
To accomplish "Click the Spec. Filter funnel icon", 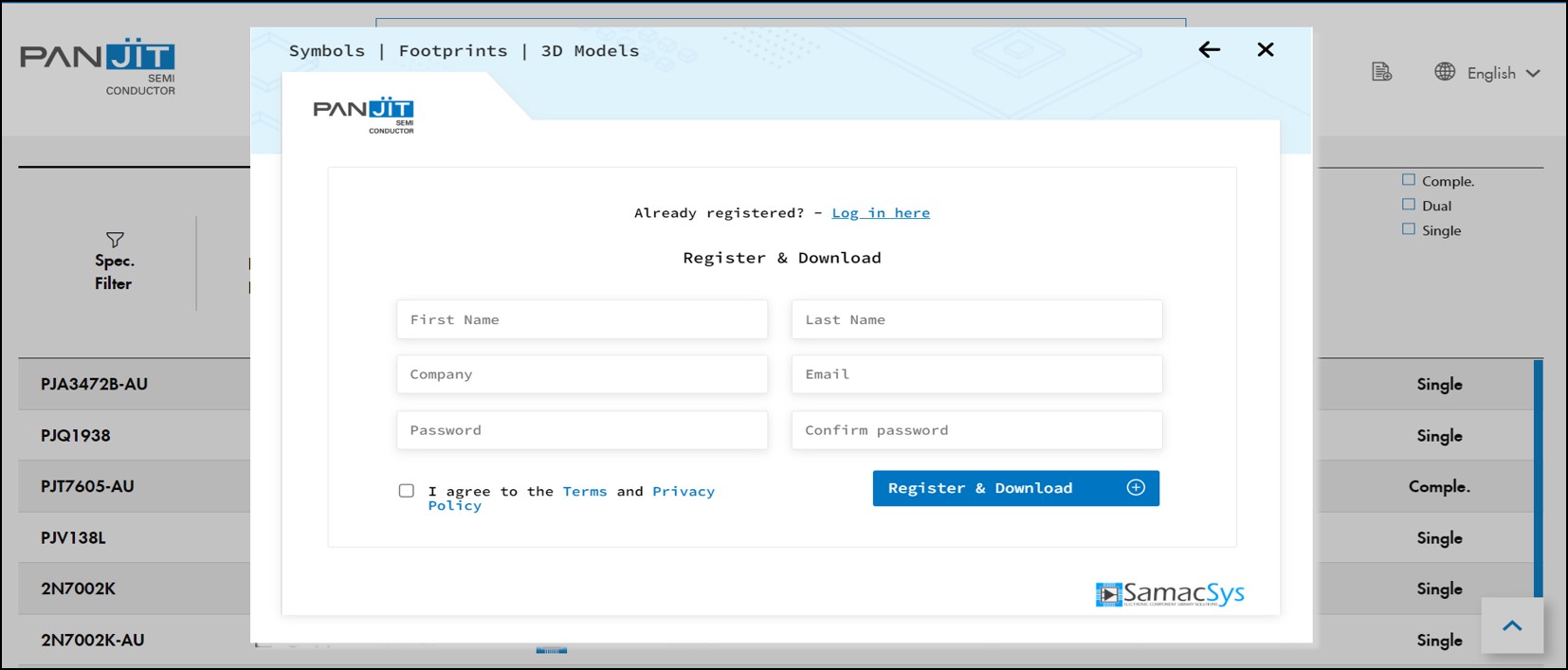I will 115,240.
